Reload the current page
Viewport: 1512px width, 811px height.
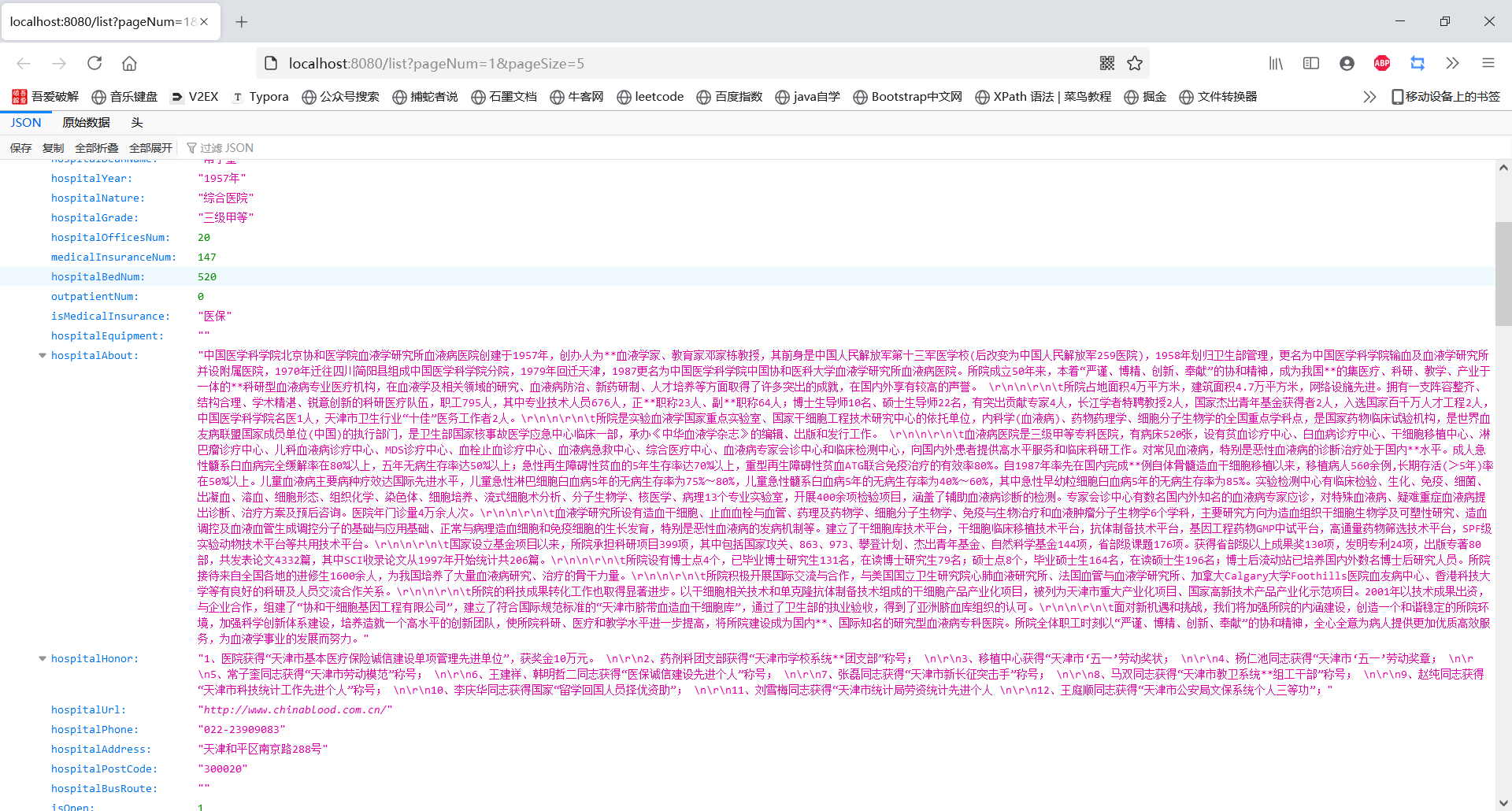tap(94, 63)
